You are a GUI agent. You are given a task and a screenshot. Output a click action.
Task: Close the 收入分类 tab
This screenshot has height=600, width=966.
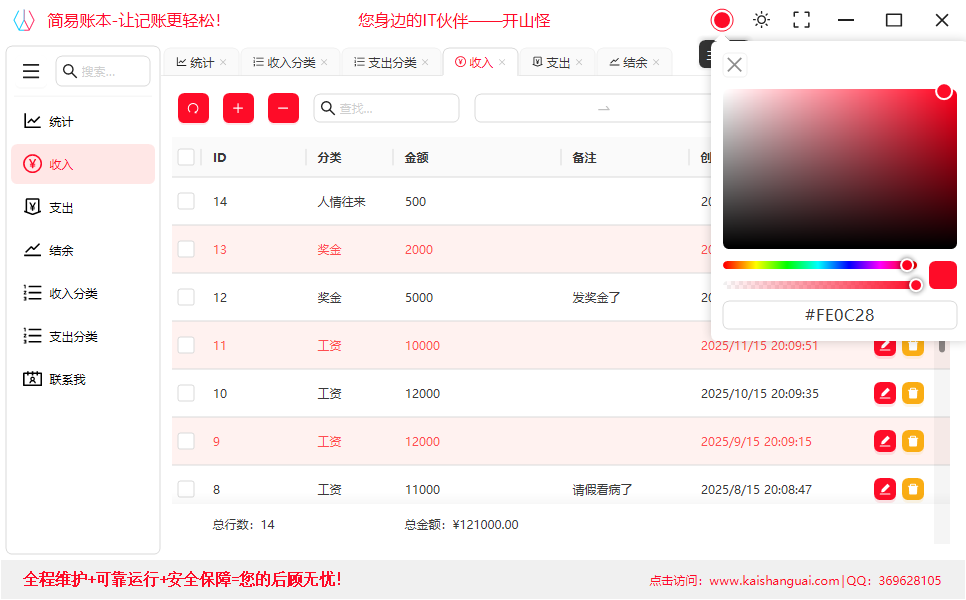coord(324,62)
